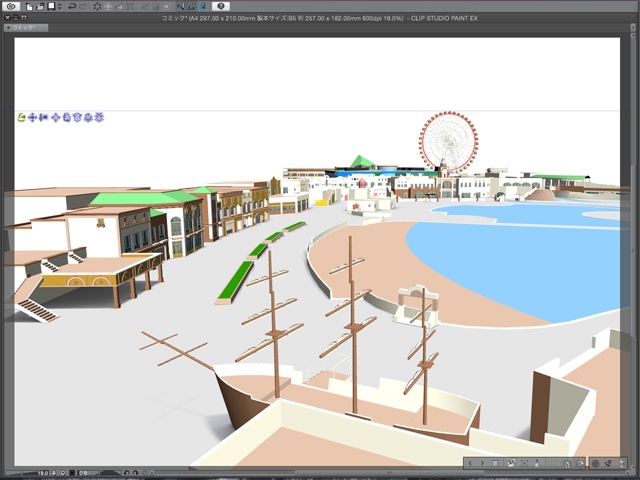This screenshot has width=640, height=480.
Task: Save the current document
Action: pos(51,7)
